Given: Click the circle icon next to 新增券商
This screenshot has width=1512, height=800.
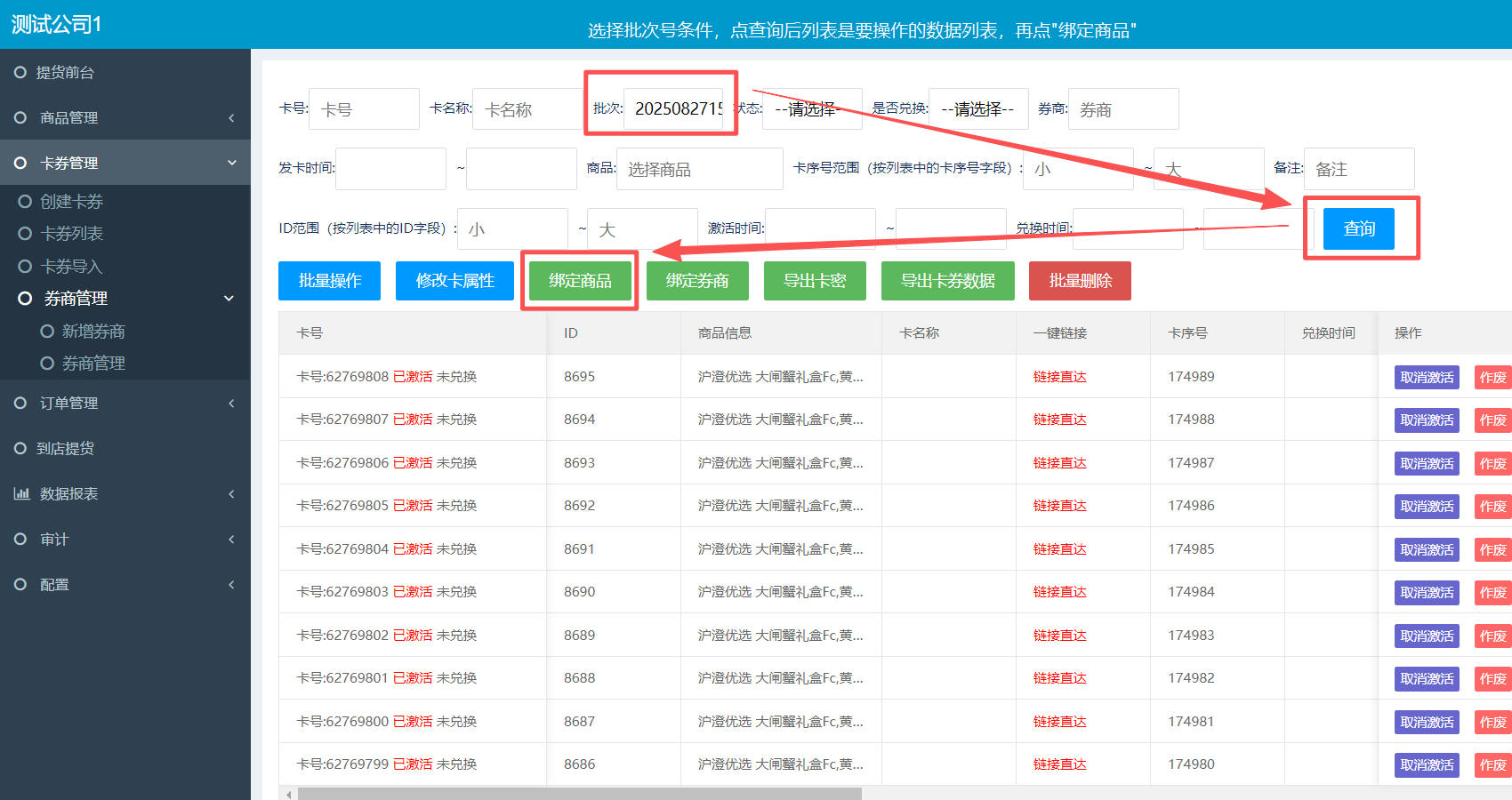Looking at the screenshot, I should [47, 332].
